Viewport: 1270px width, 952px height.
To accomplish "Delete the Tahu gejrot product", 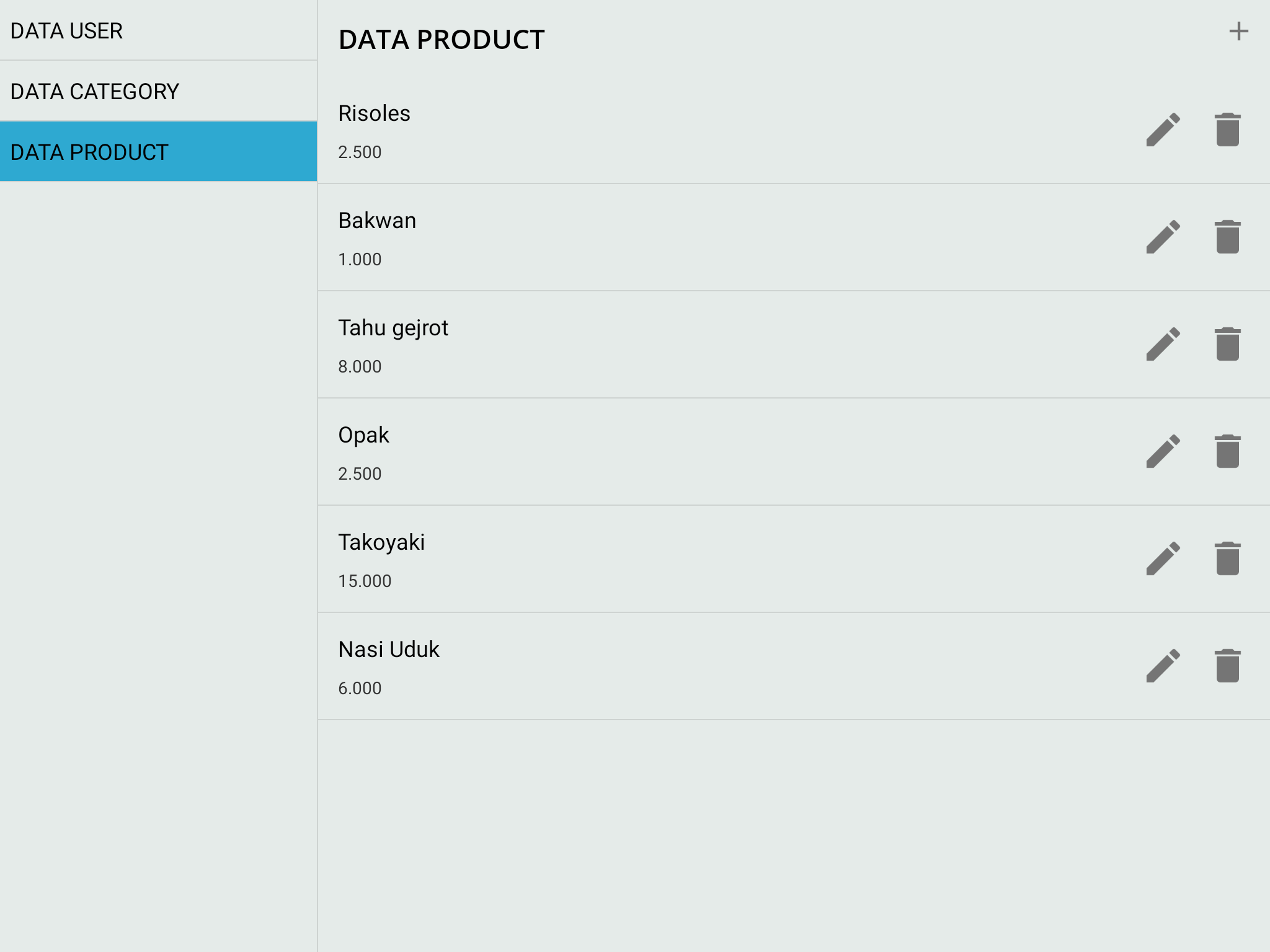I will [1227, 344].
